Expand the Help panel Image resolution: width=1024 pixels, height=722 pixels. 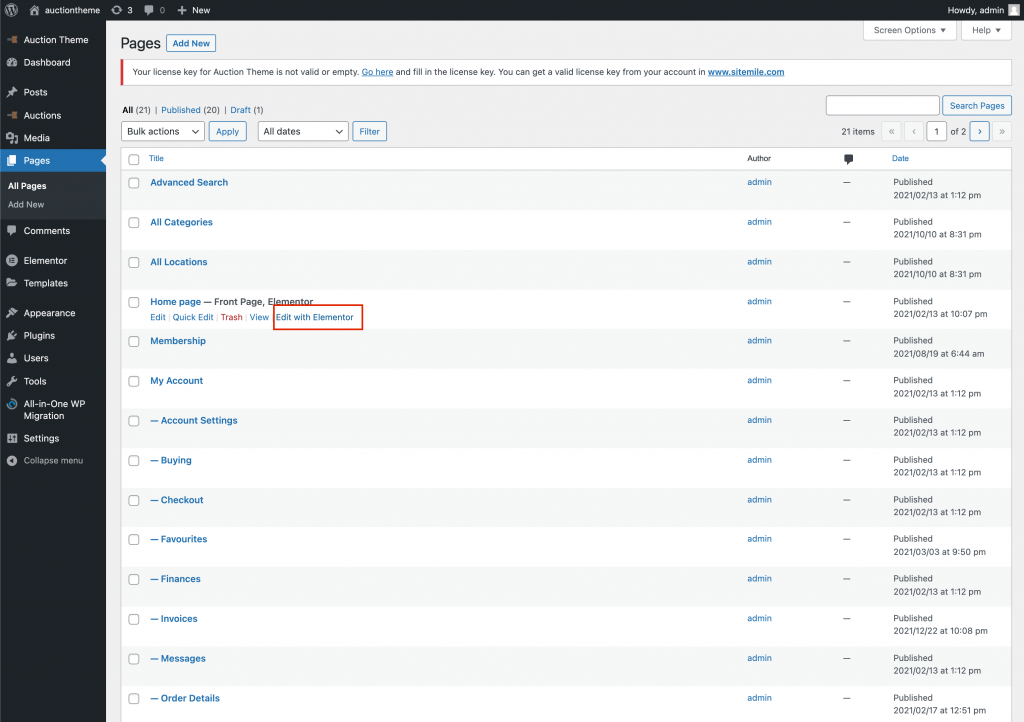986,30
